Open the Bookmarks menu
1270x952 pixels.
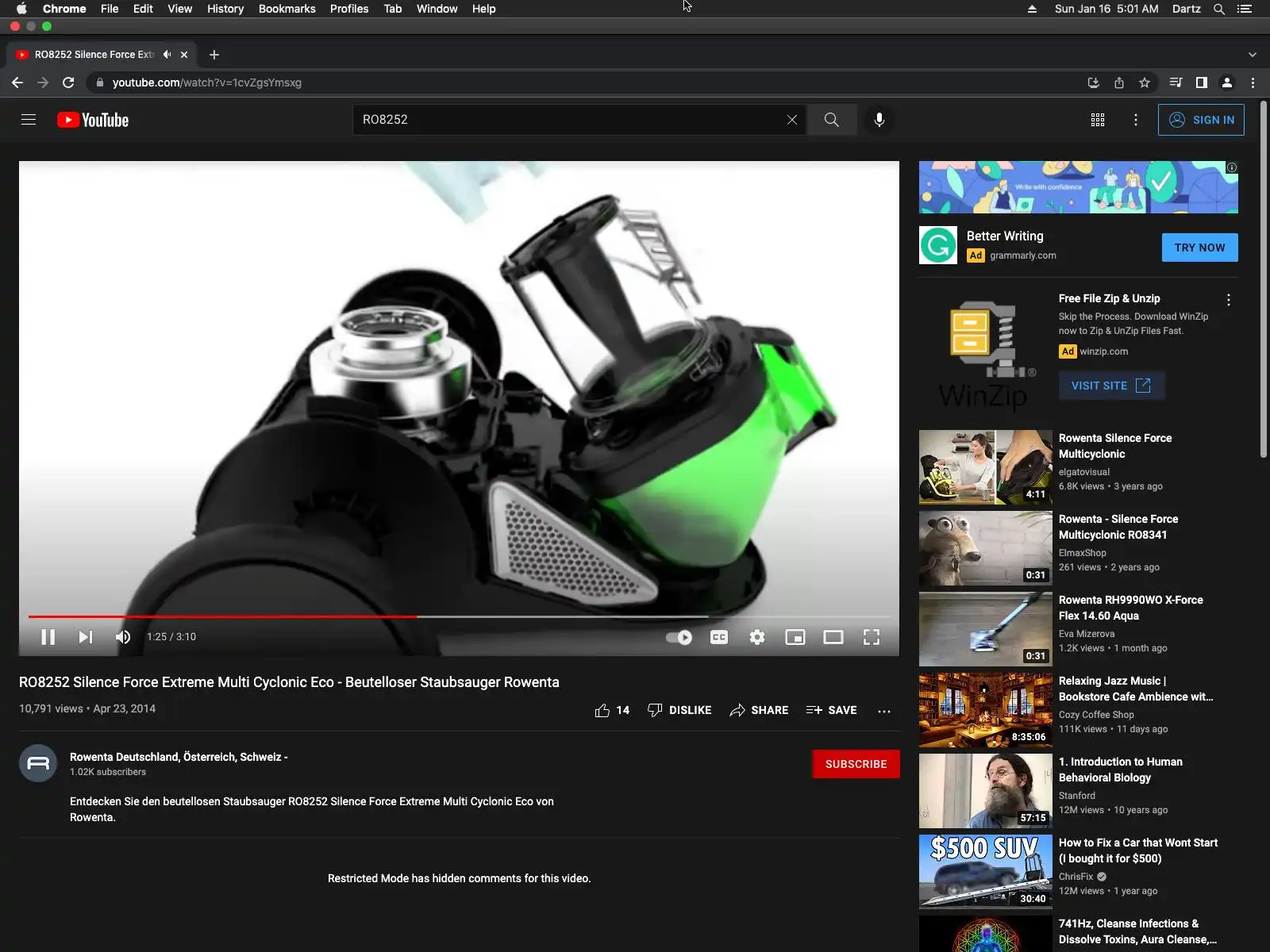pos(287,9)
